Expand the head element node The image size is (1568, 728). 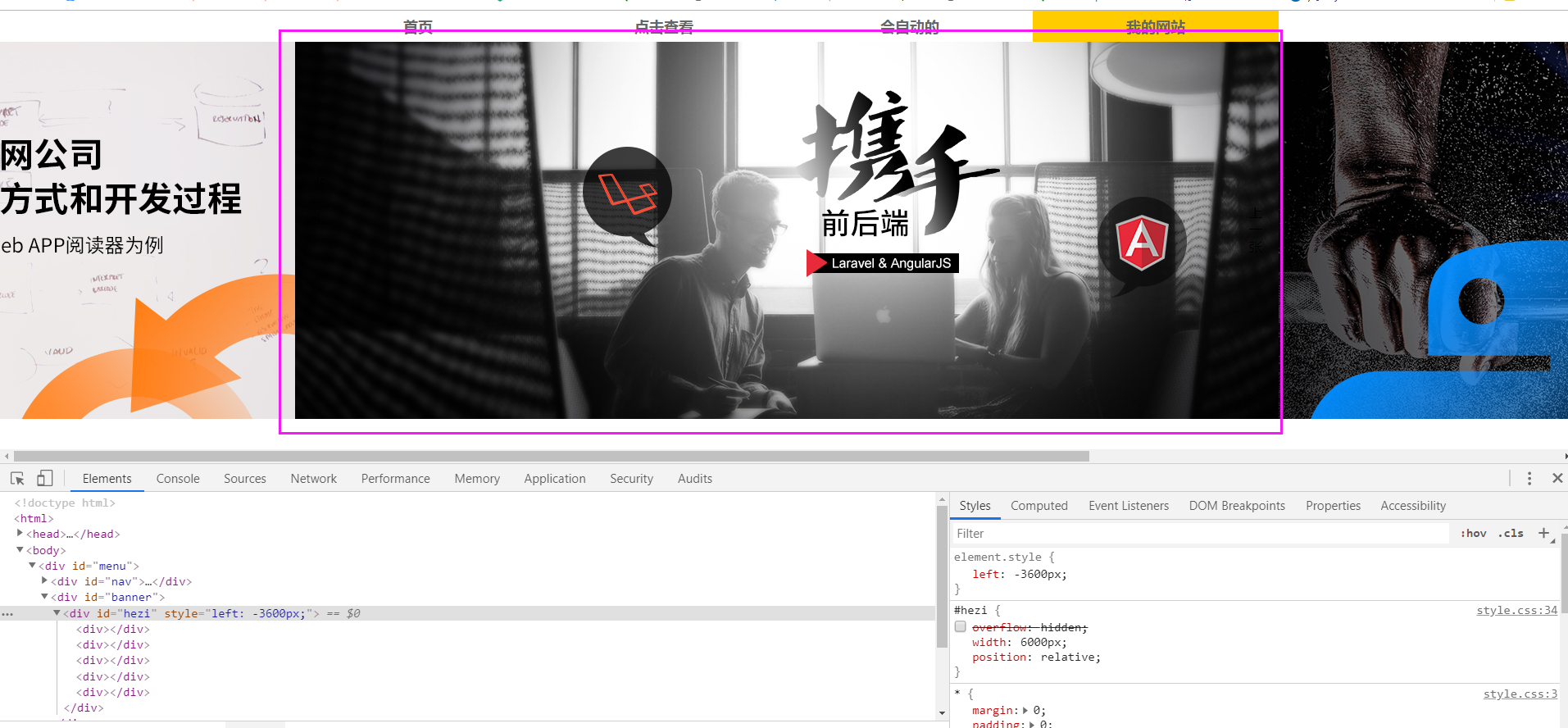tap(20, 534)
